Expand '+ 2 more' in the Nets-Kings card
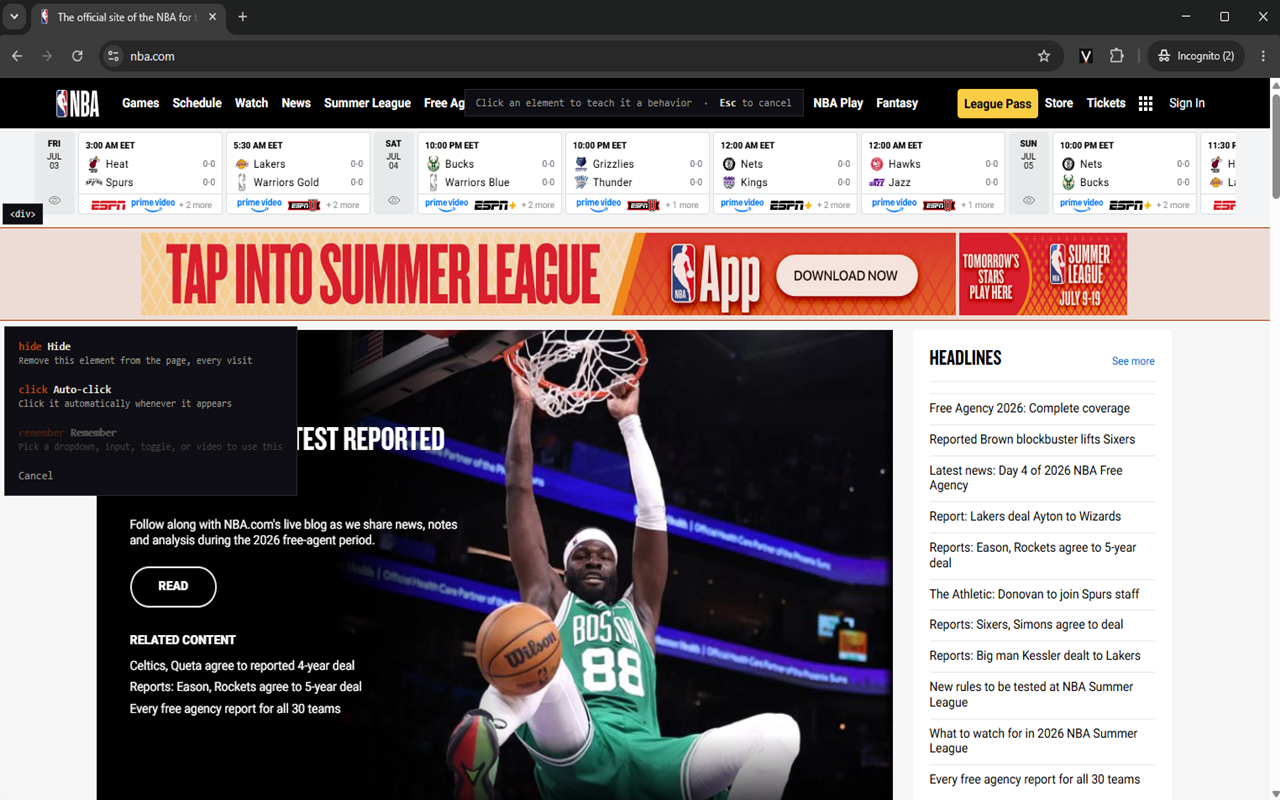 pyautogui.click(x=834, y=205)
